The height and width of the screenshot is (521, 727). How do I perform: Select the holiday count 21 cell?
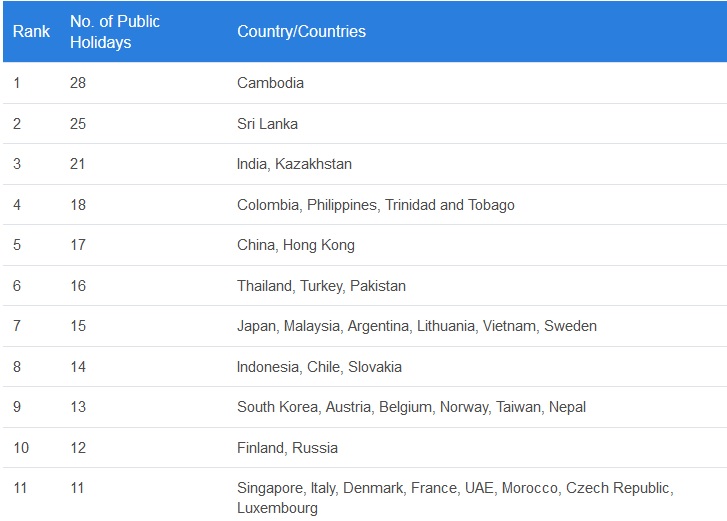coord(78,164)
